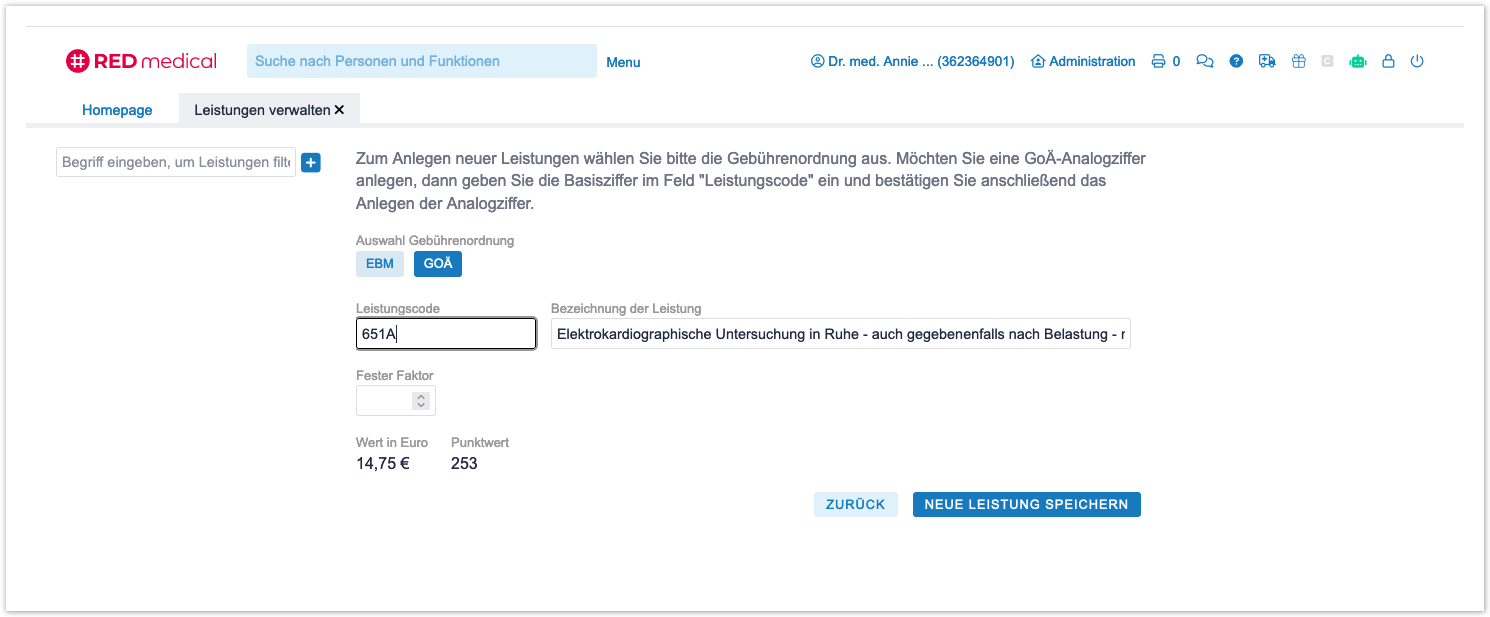Click the Fester Faktor stepper arrows
The image size is (1490, 617).
421,400
